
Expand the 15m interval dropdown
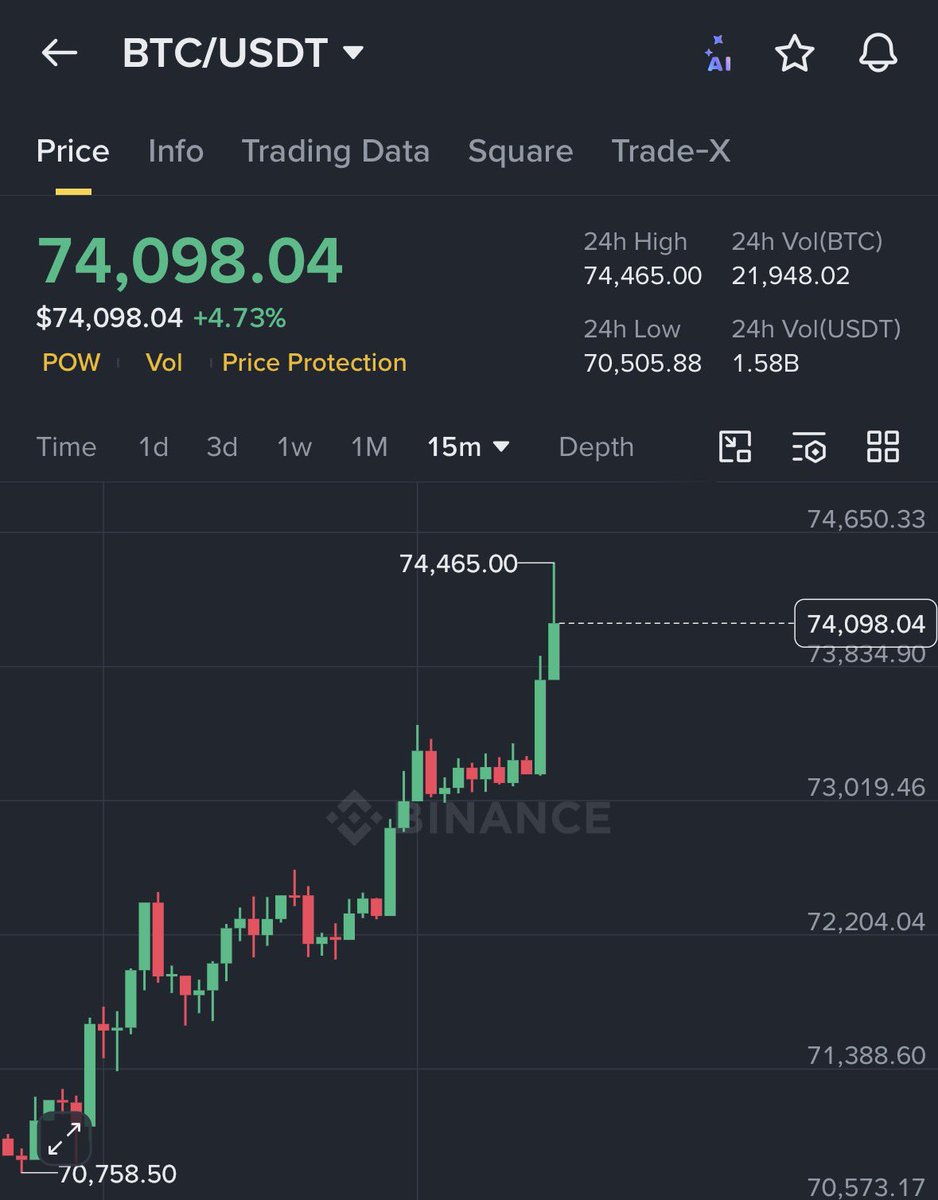(468, 447)
